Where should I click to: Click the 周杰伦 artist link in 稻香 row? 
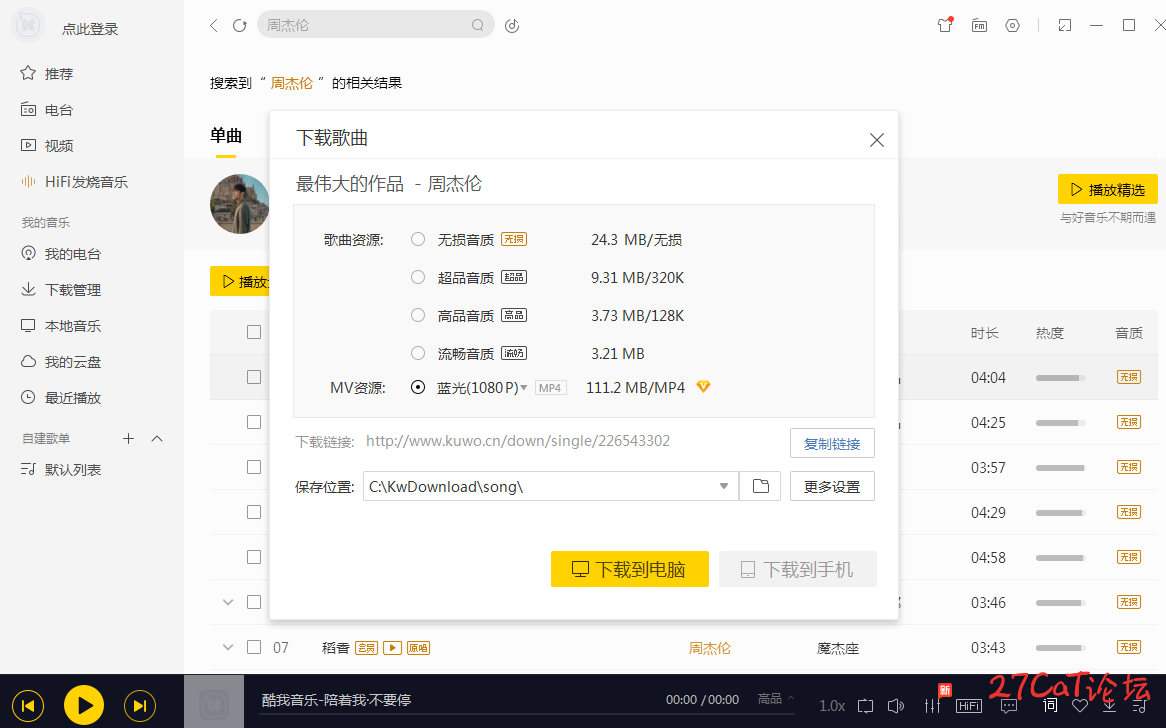tap(709, 648)
